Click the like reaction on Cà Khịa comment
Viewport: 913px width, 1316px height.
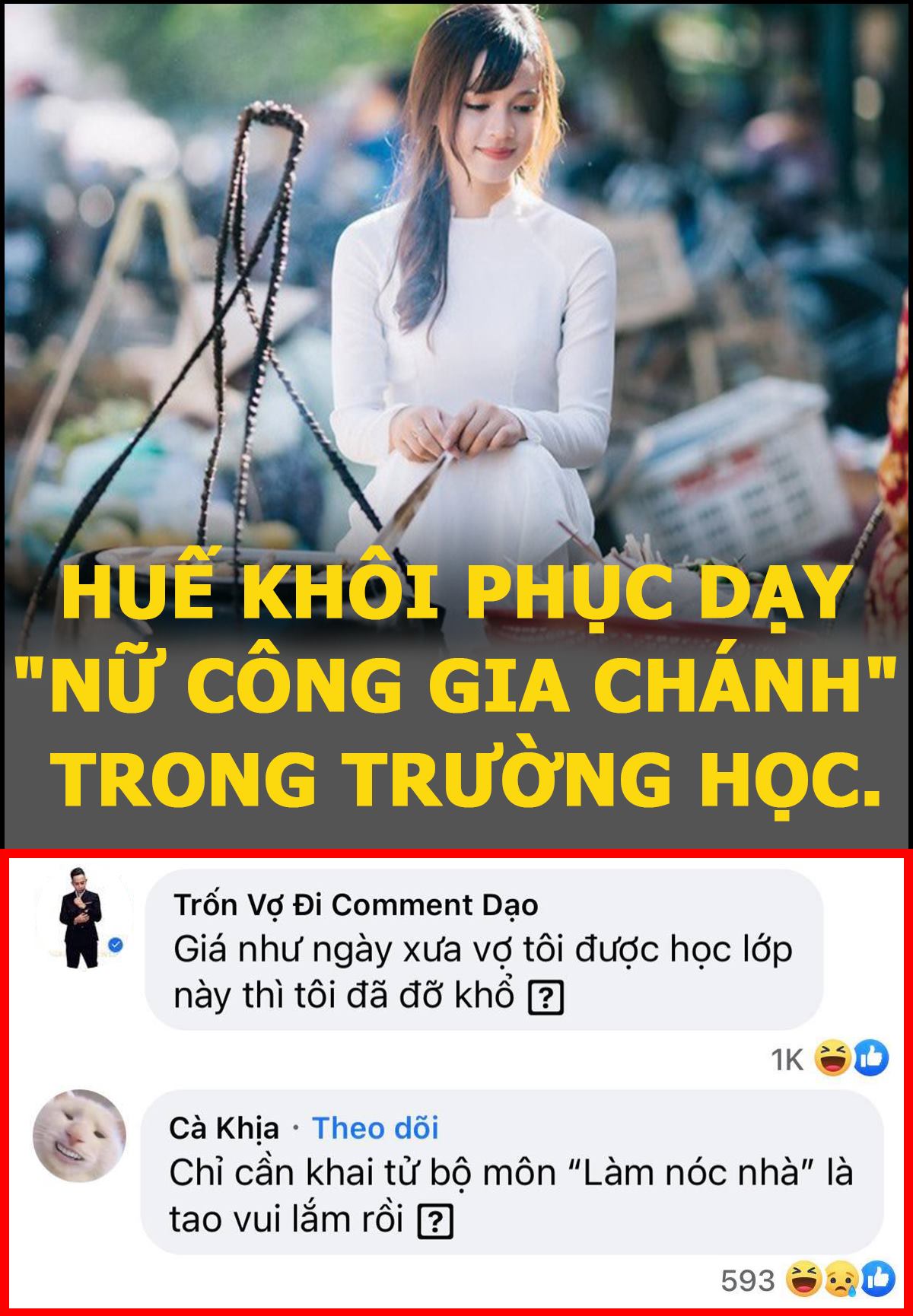point(876,1280)
